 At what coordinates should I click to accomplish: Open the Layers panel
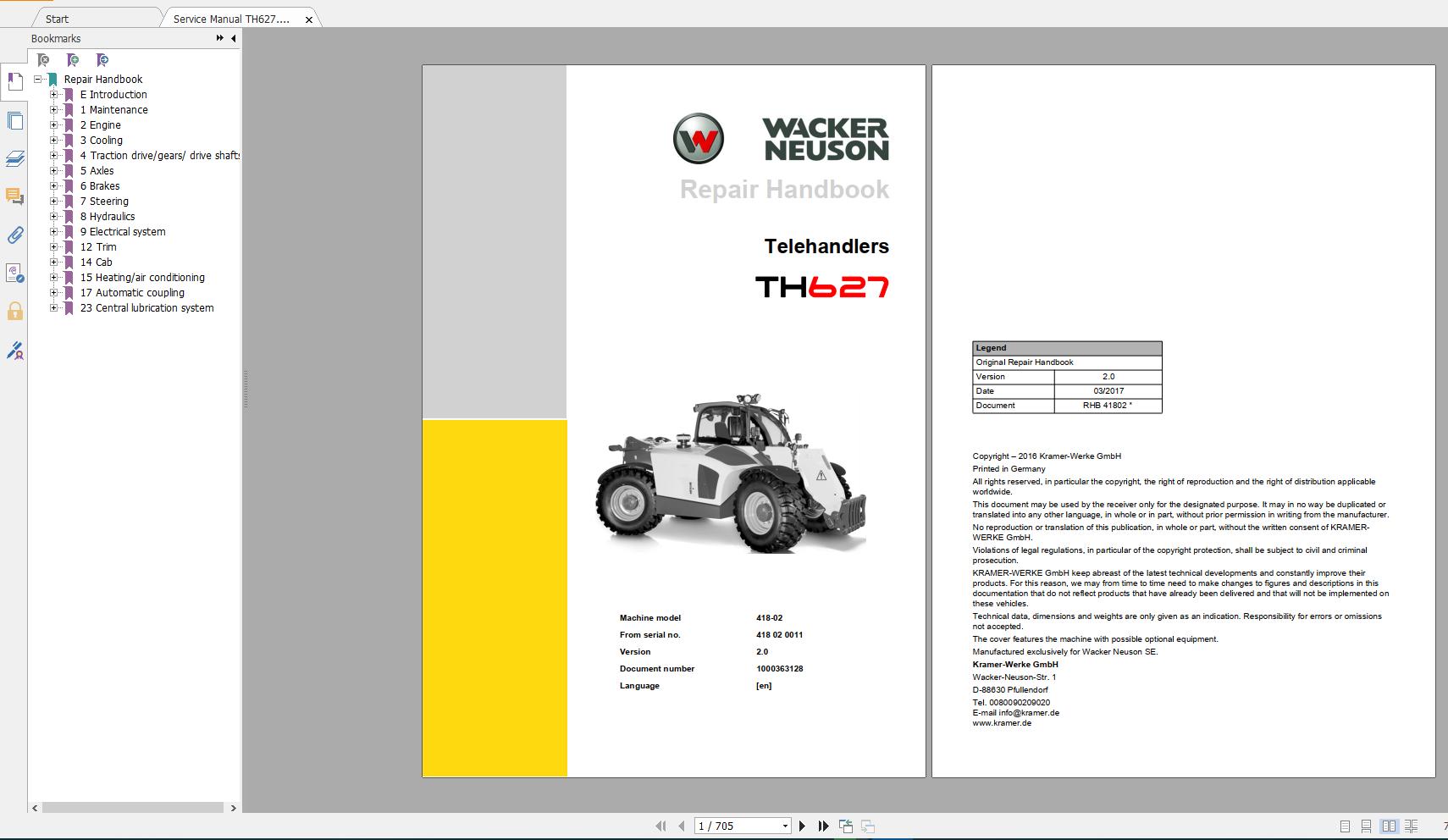(14, 158)
